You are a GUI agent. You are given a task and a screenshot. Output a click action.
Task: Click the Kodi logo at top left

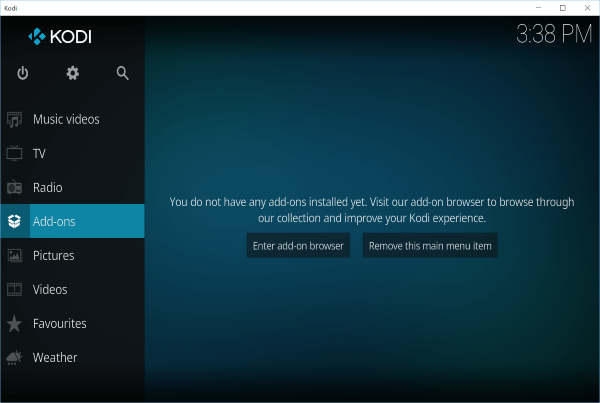60,37
